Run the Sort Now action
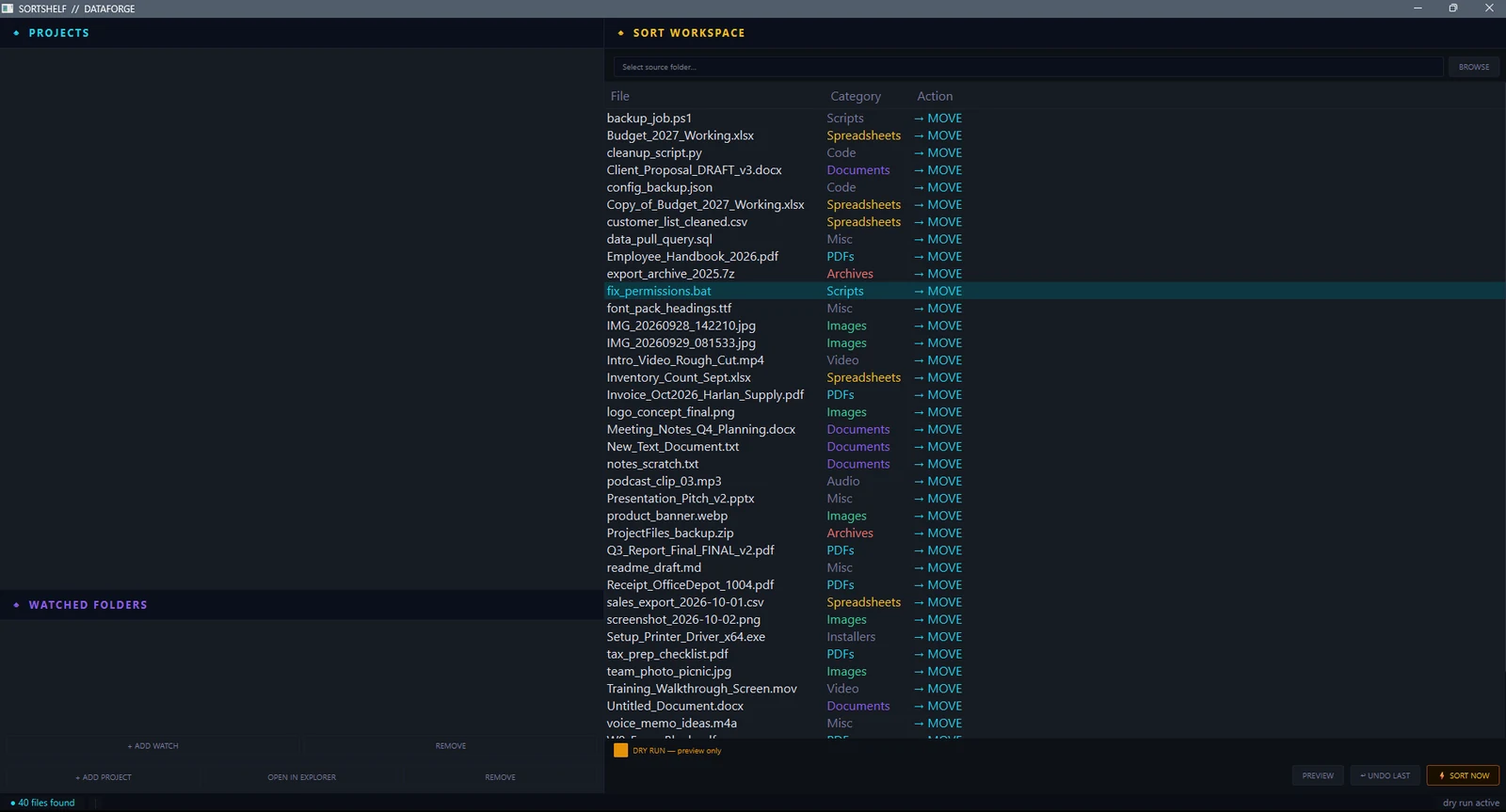1506x812 pixels. pyautogui.click(x=1464, y=775)
